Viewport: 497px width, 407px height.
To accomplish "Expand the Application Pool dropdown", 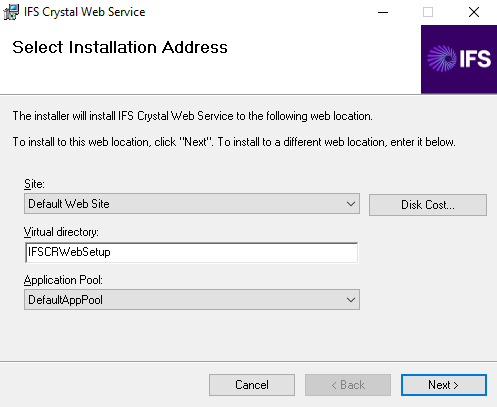I will point(192,300).
